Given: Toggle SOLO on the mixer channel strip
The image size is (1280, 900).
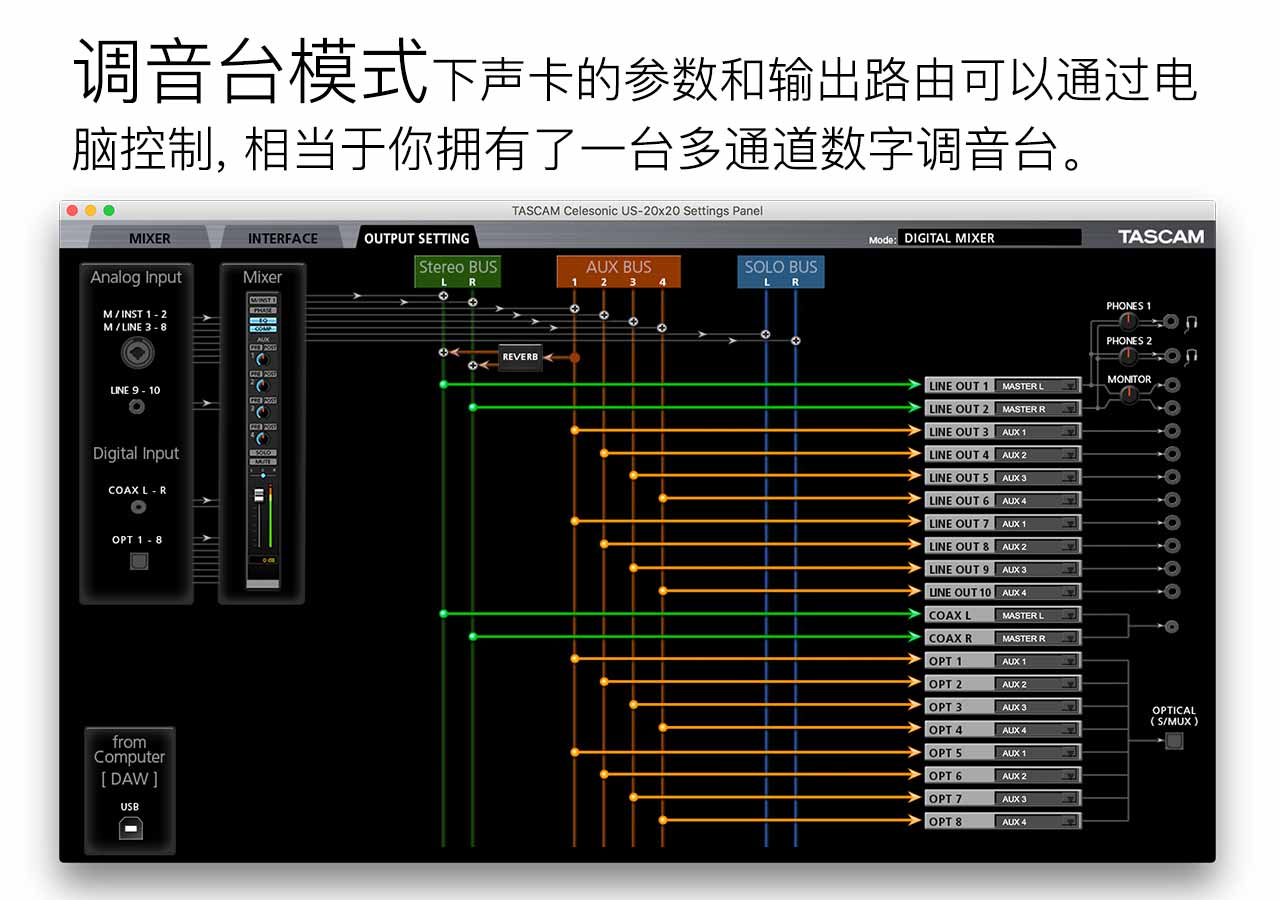Looking at the screenshot, I should tap(262, 453).
